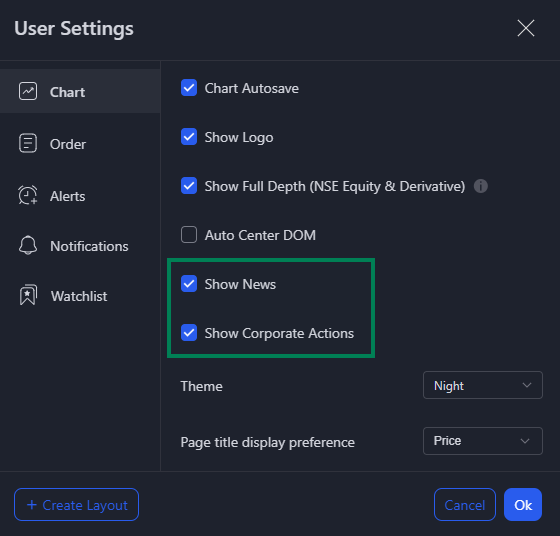Click the Notifications bell icon
Viewport: 560px width, 536px height.
click(x=28, y=245)
